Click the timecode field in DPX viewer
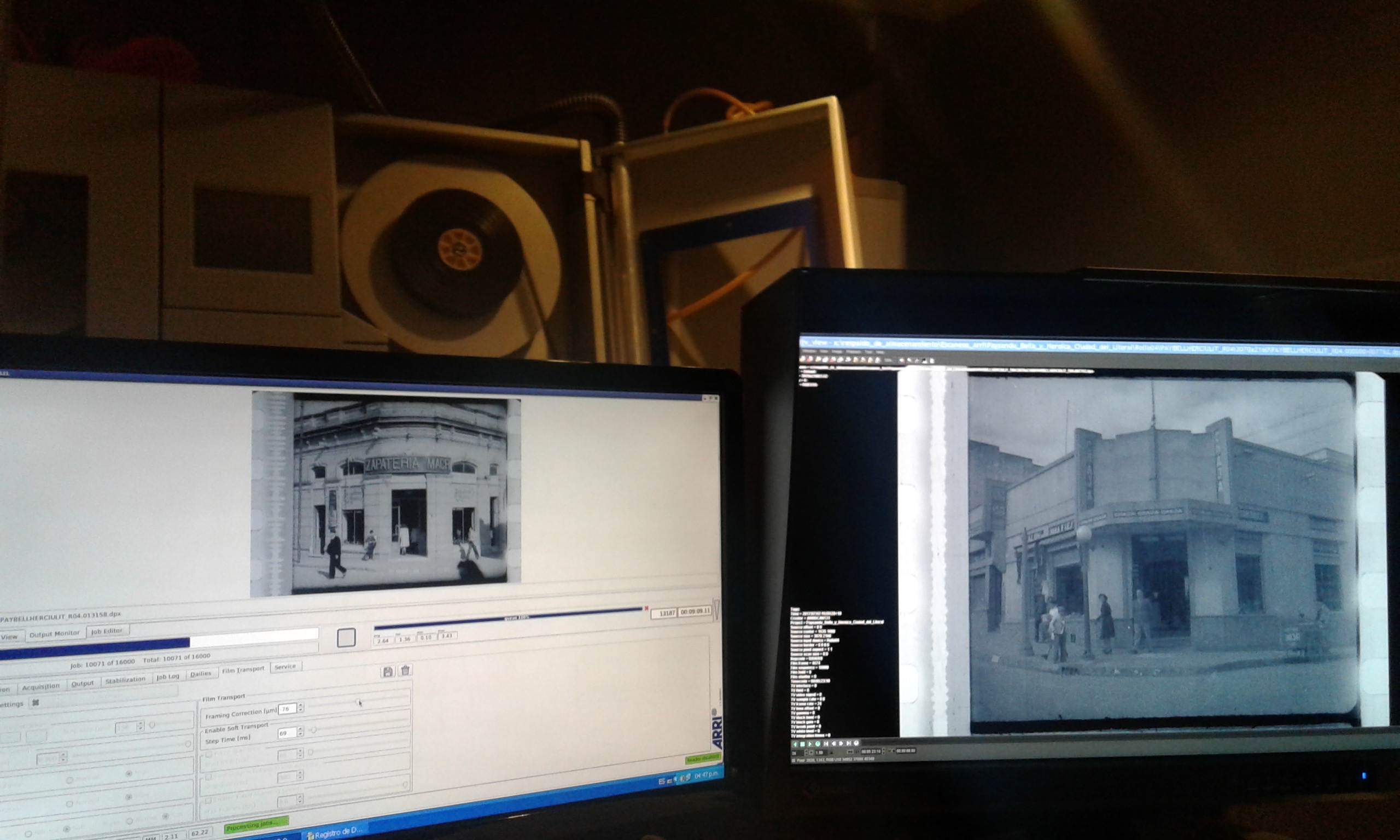Screen dimensions: 1400x840 coord(872,751)
